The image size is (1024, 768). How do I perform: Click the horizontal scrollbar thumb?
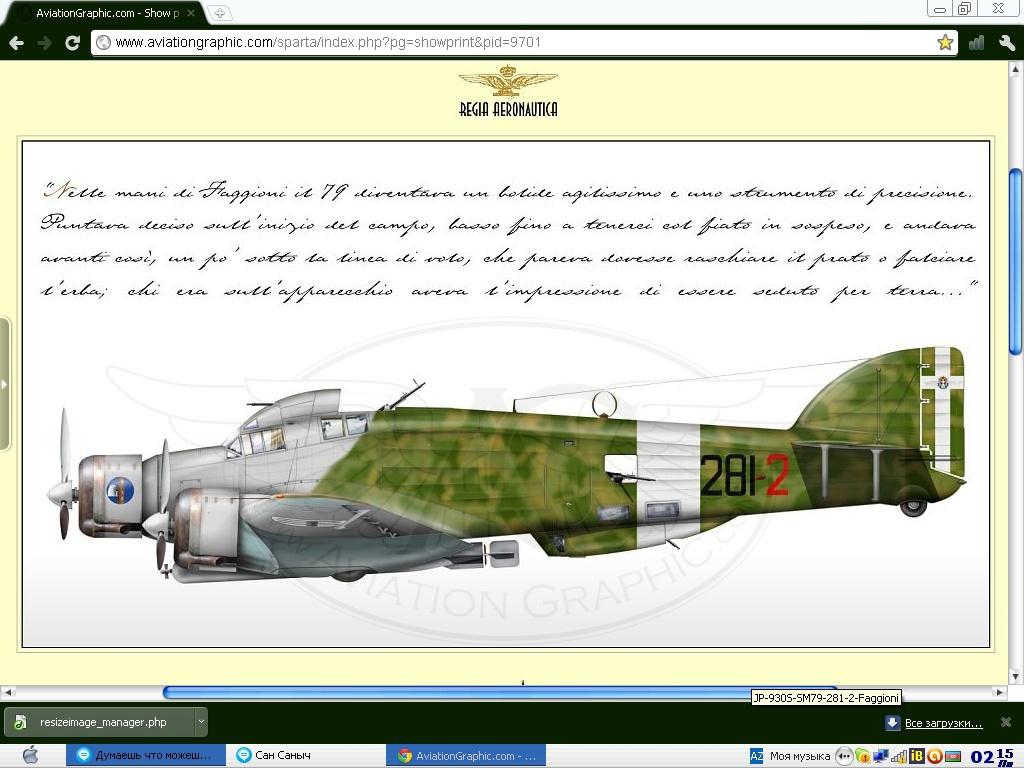[500, 692]
